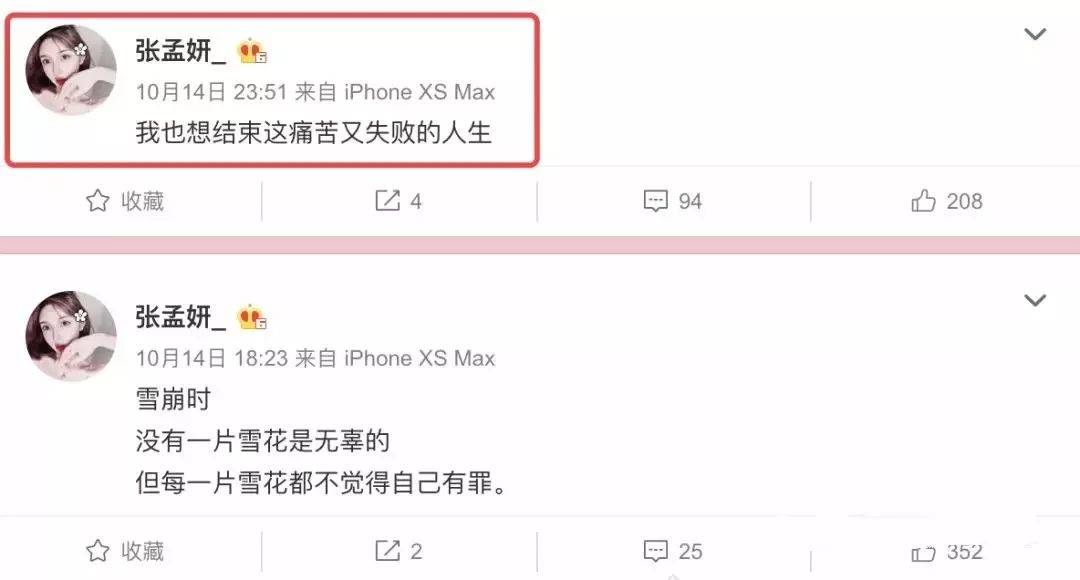Like the post with 208 likes
Viewport: 1080px width, 580px height.
tap(946, 201)
